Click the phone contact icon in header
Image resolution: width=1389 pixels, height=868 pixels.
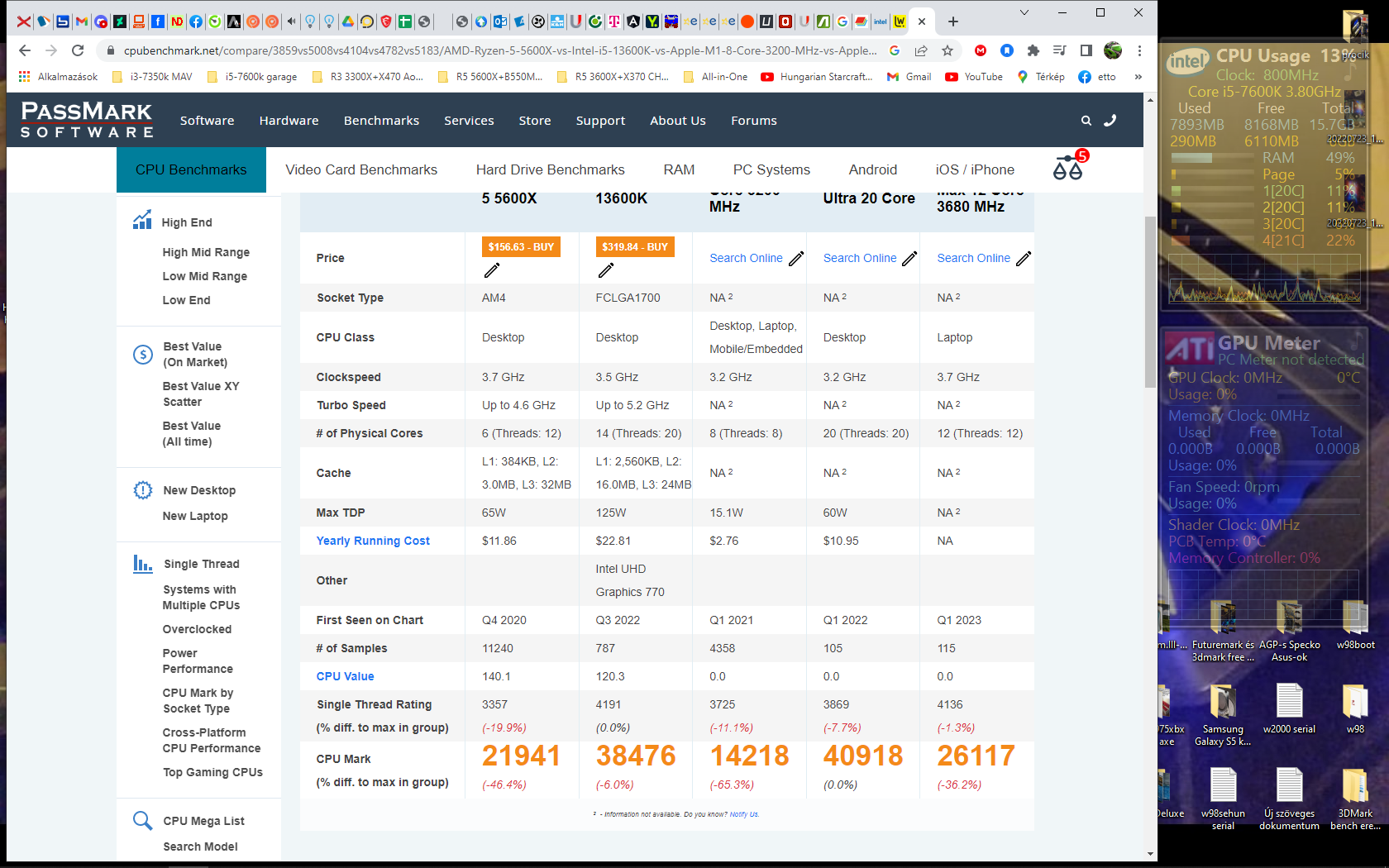point(1110,121)
